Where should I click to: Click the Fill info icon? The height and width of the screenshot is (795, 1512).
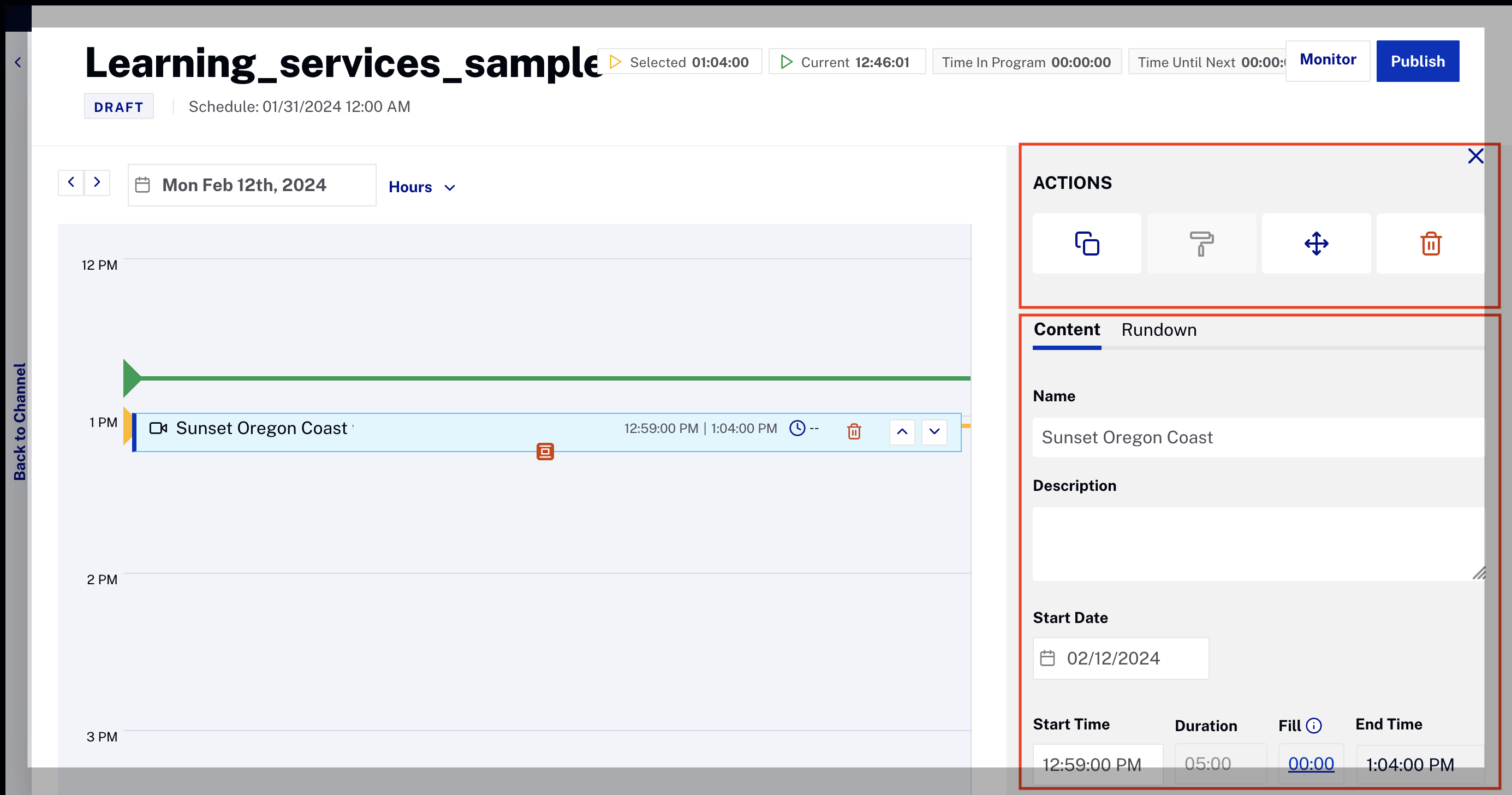pyautogui.click(x=1314, y=726)
